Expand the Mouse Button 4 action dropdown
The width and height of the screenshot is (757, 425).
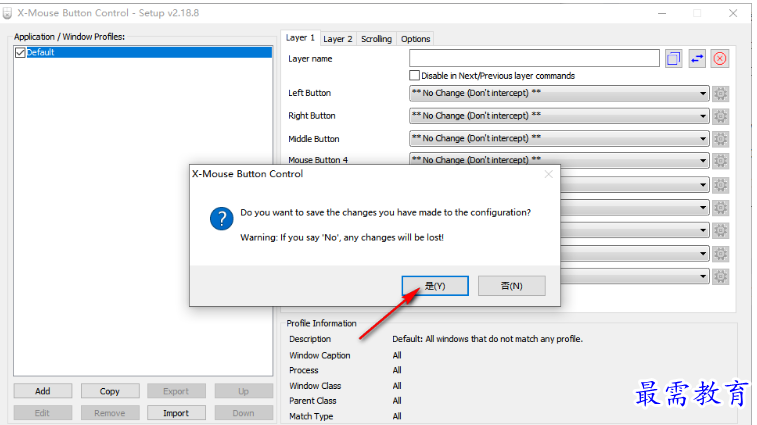[559, 160]
